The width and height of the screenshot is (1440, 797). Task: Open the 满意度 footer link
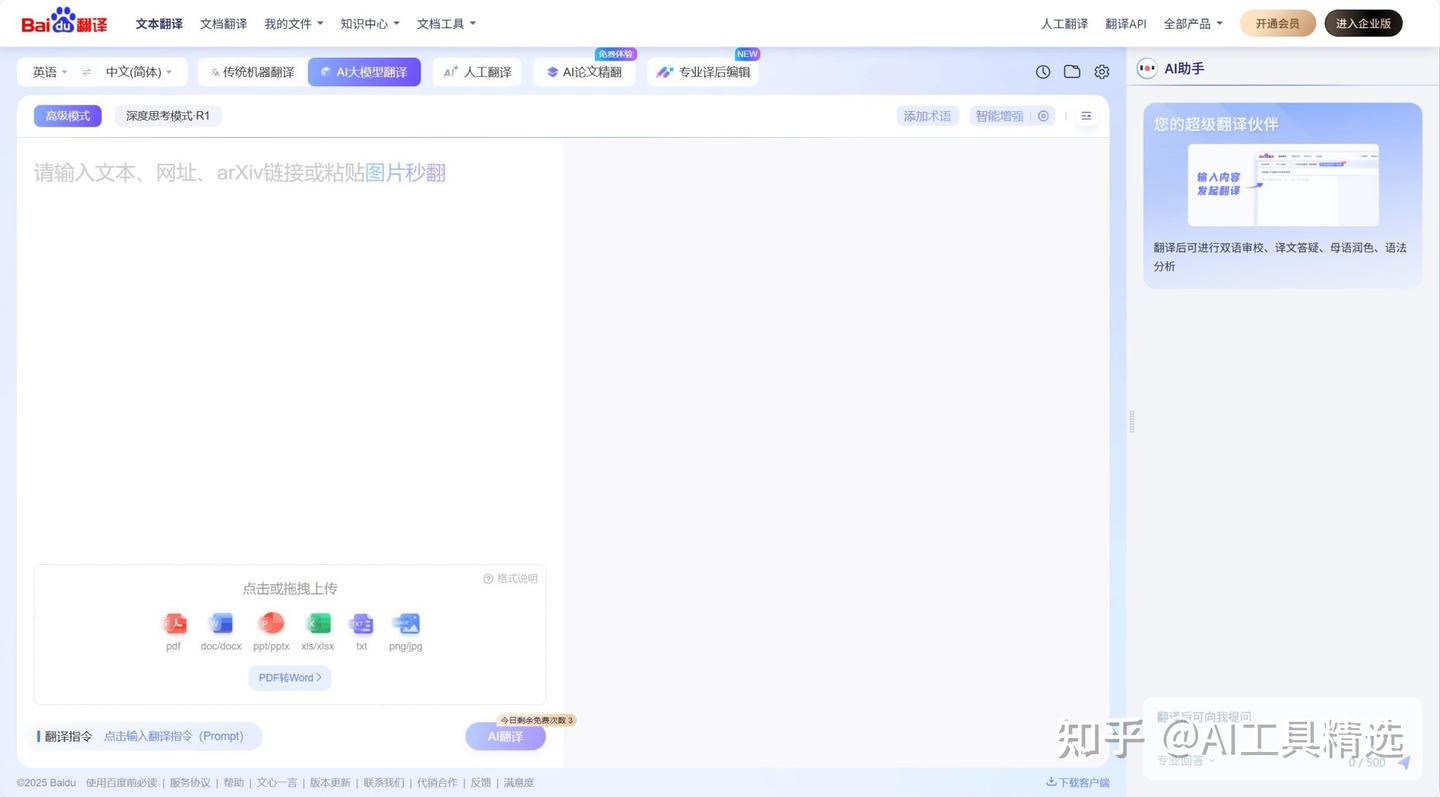click(518, 783)
